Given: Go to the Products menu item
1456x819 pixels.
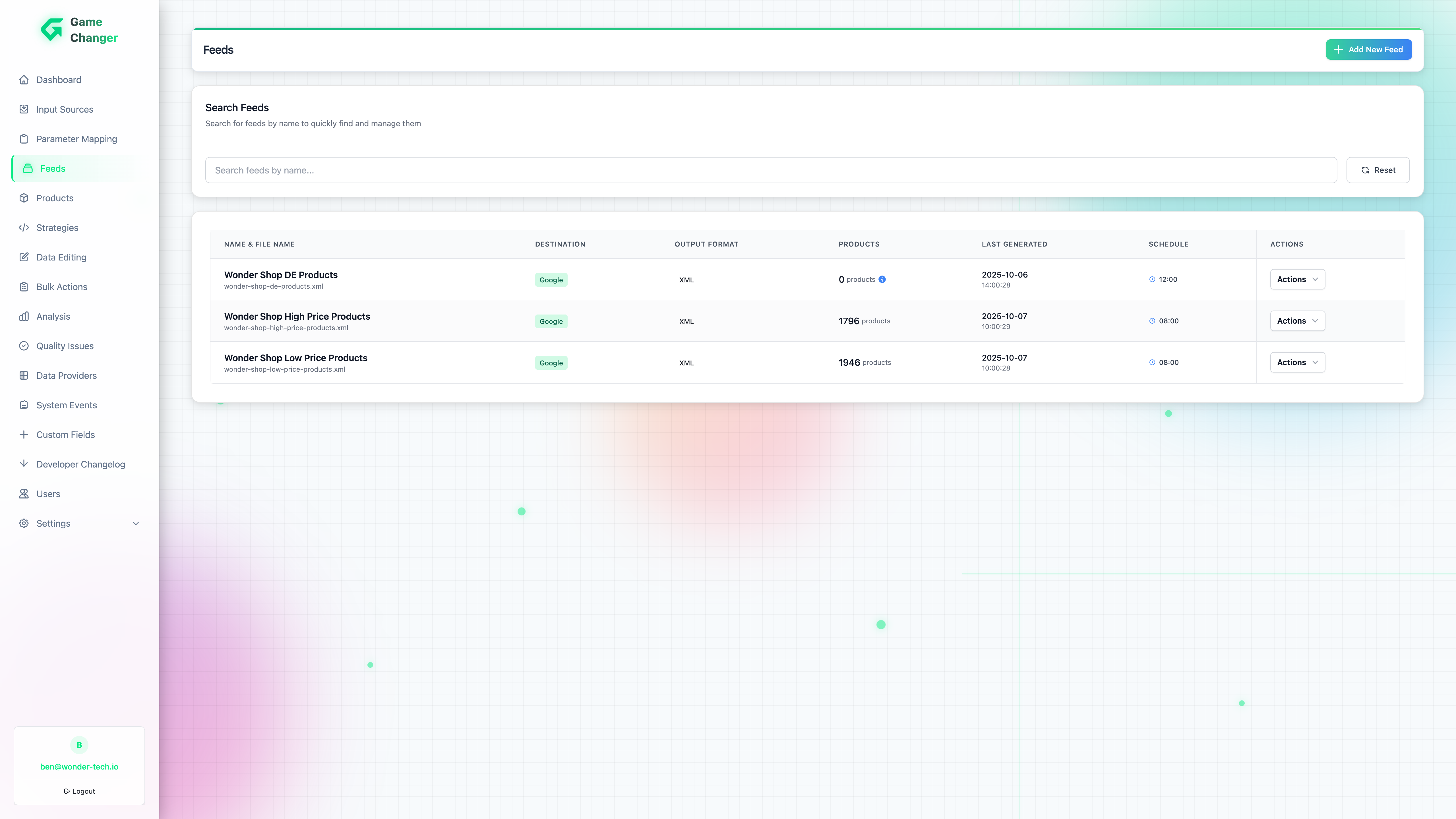Looking at the screenshot, I should coord(55,198).
